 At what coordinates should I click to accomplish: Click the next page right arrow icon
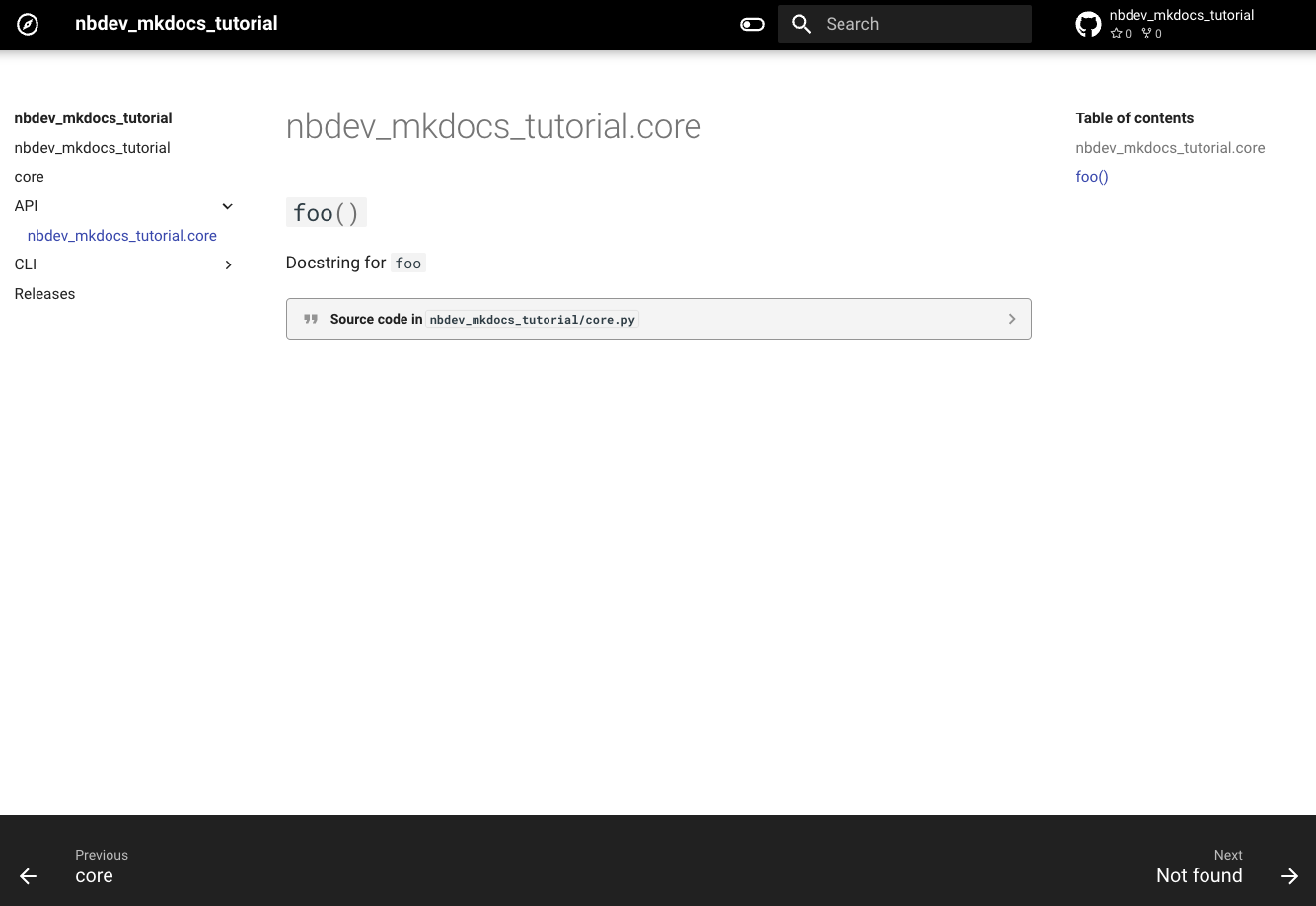1289,876
